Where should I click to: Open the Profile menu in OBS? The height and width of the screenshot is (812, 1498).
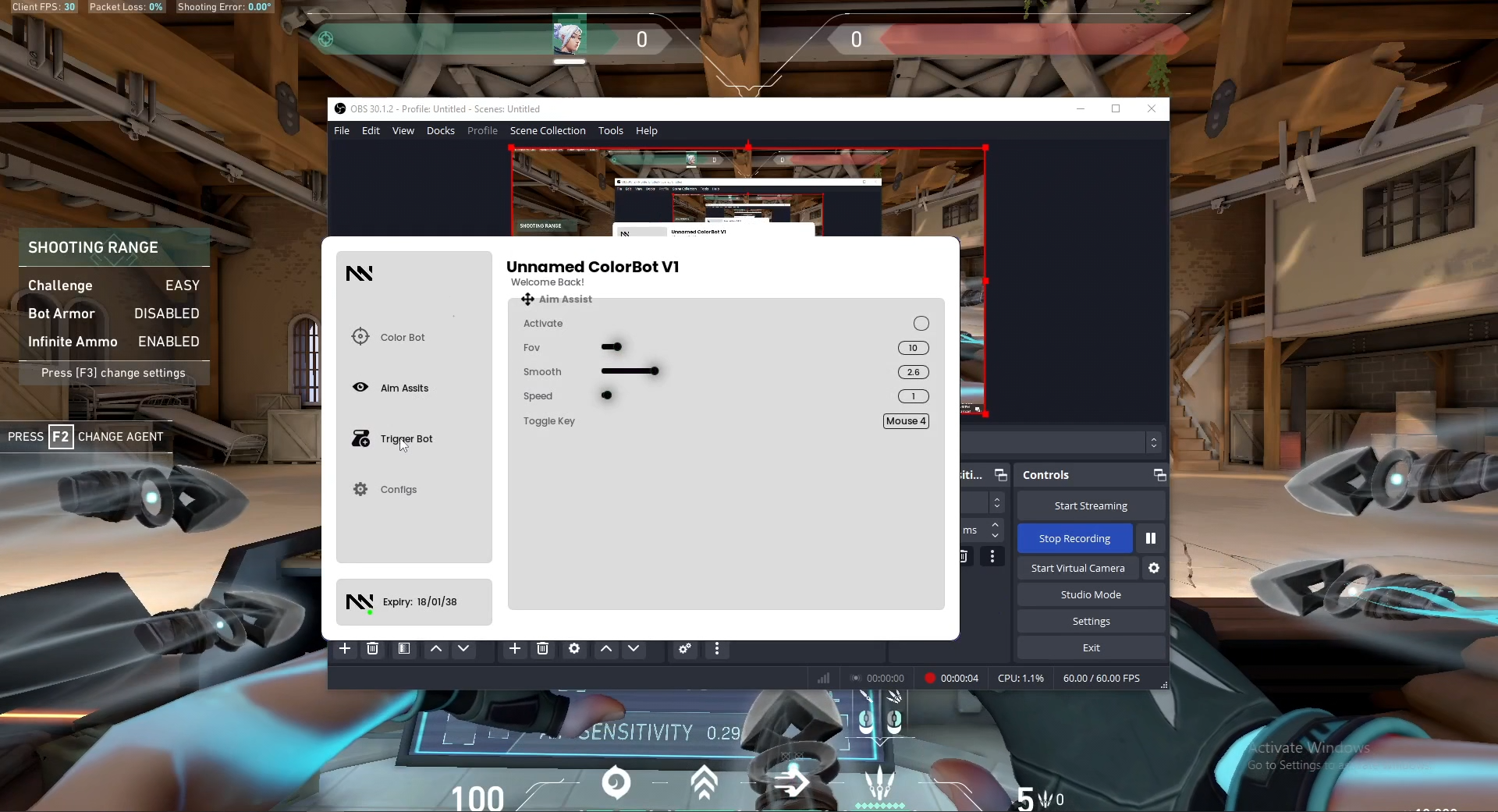[482, 130]
